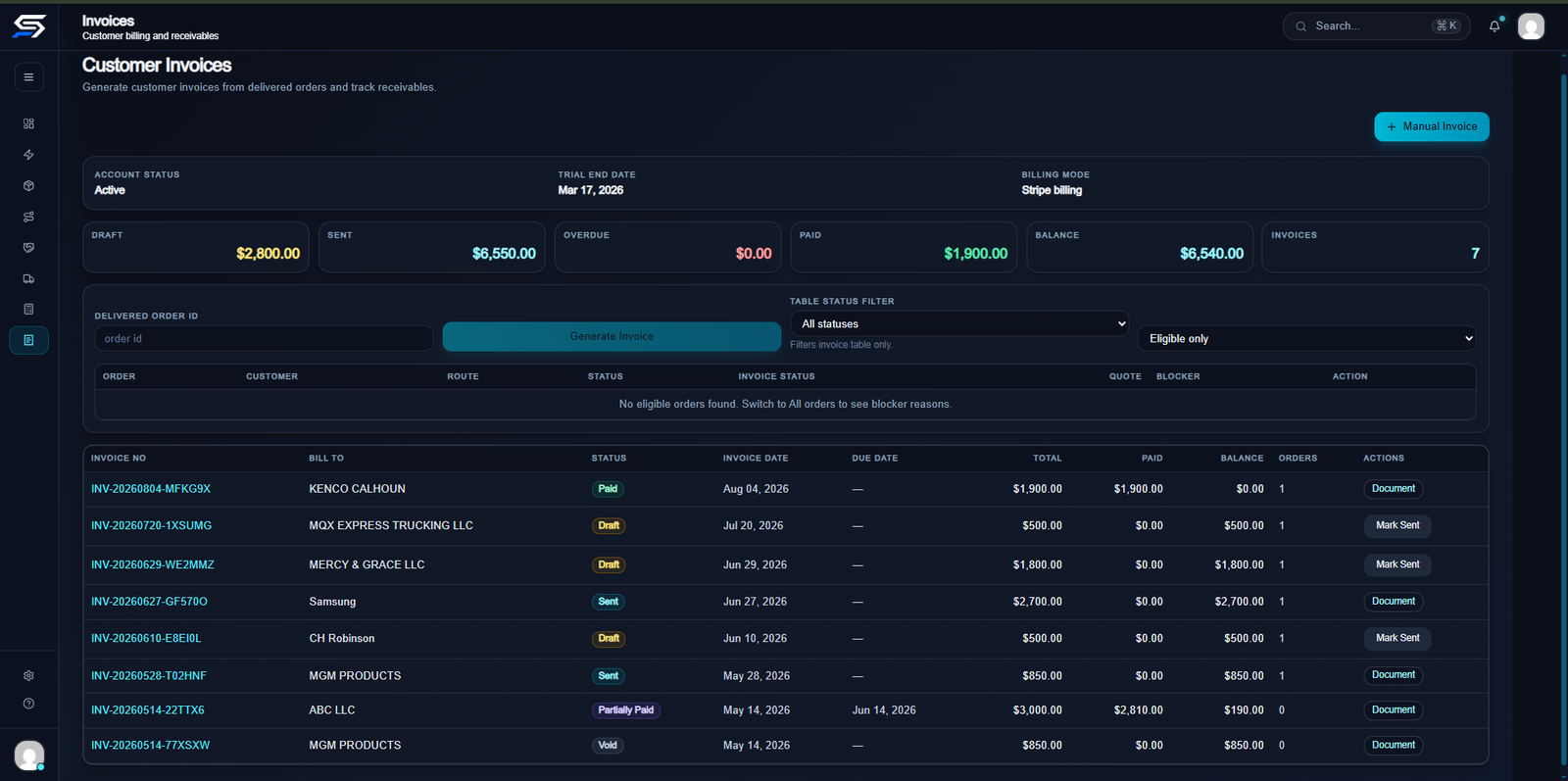Click the Mar 17, 2026 trial end date

click(591, 190)
